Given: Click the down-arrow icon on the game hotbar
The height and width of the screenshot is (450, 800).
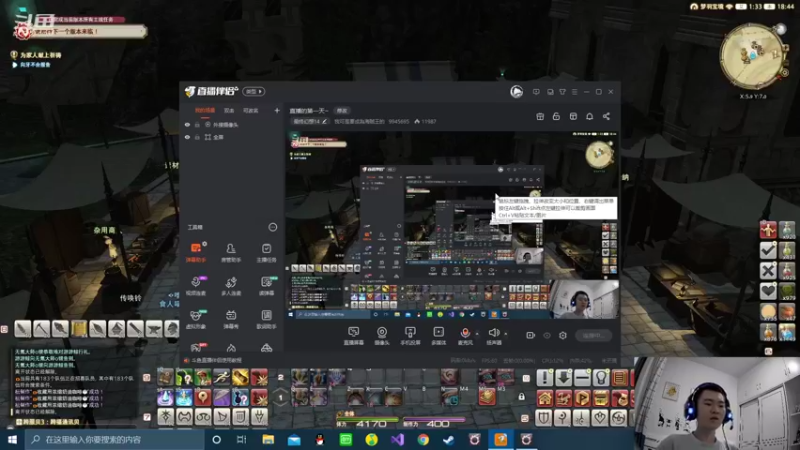Looking at the screenshot, I should (x=563, y=378).
